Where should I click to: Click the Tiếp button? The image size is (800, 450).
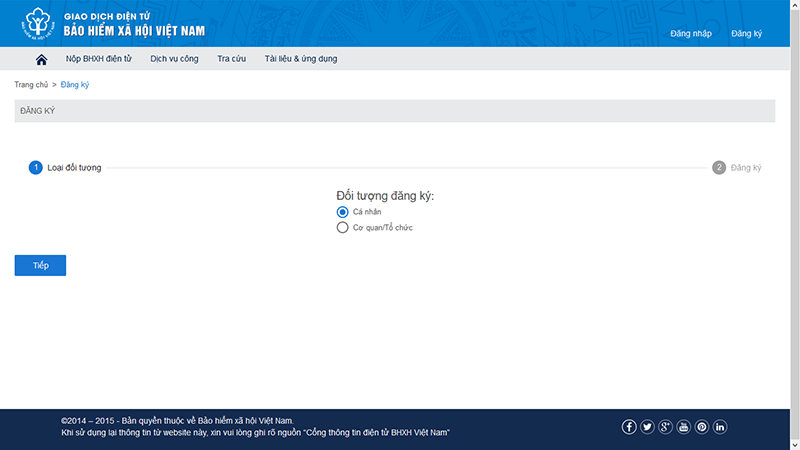(40, 265)
